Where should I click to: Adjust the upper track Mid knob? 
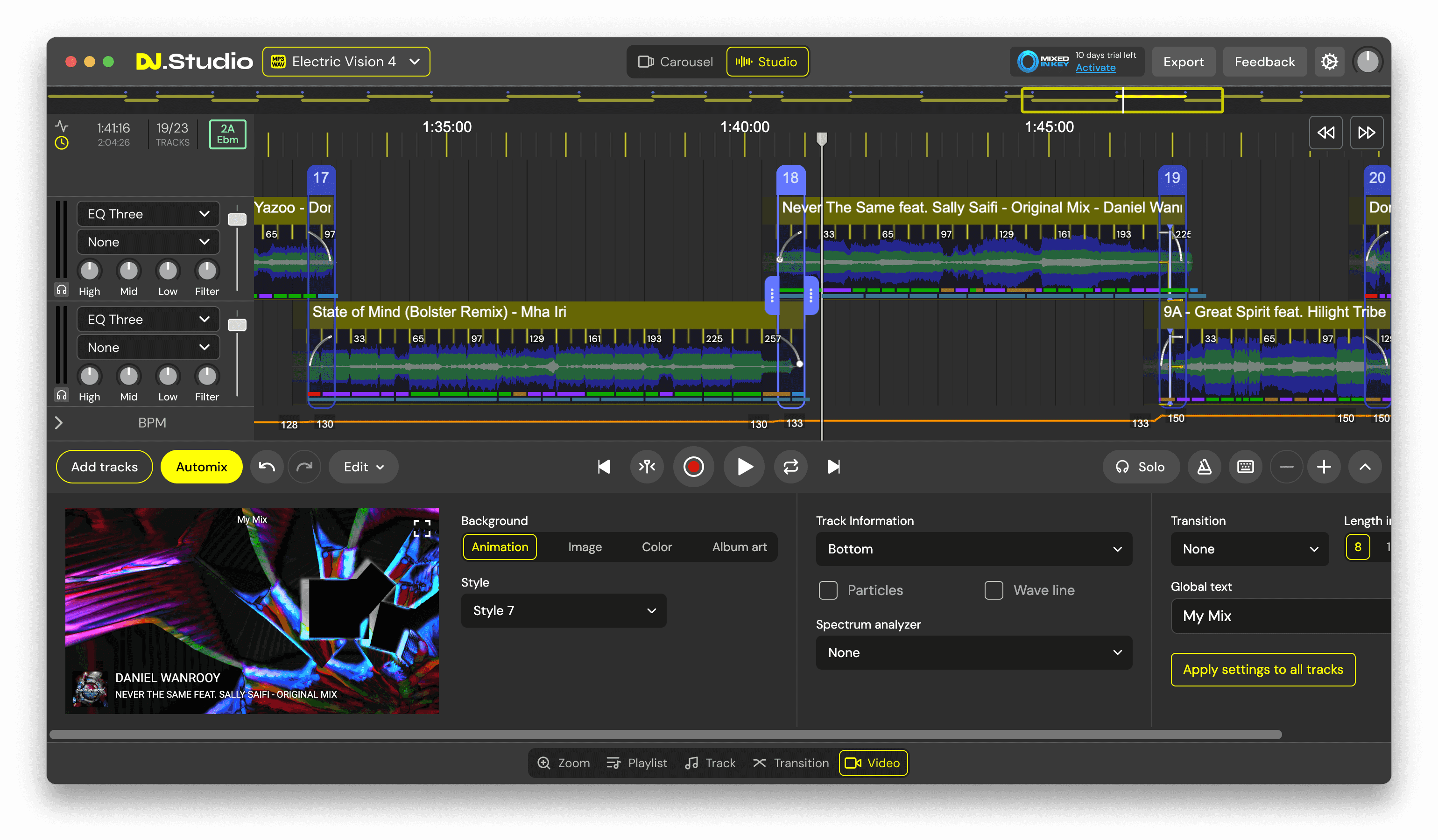128,270
